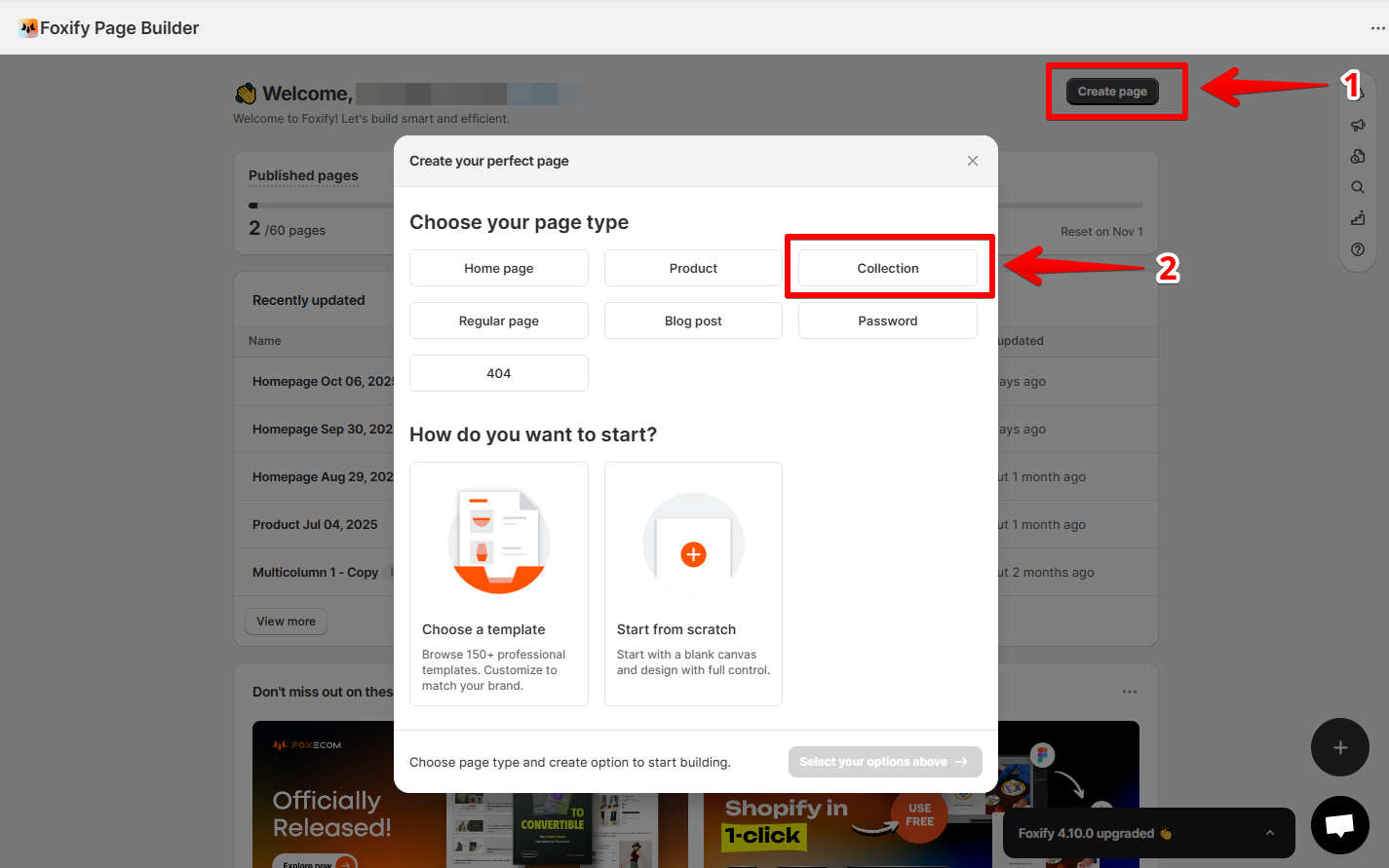Click the Foxify logo in the header
Viewport: 1389px width, 868px height.
tap(28, 28)
